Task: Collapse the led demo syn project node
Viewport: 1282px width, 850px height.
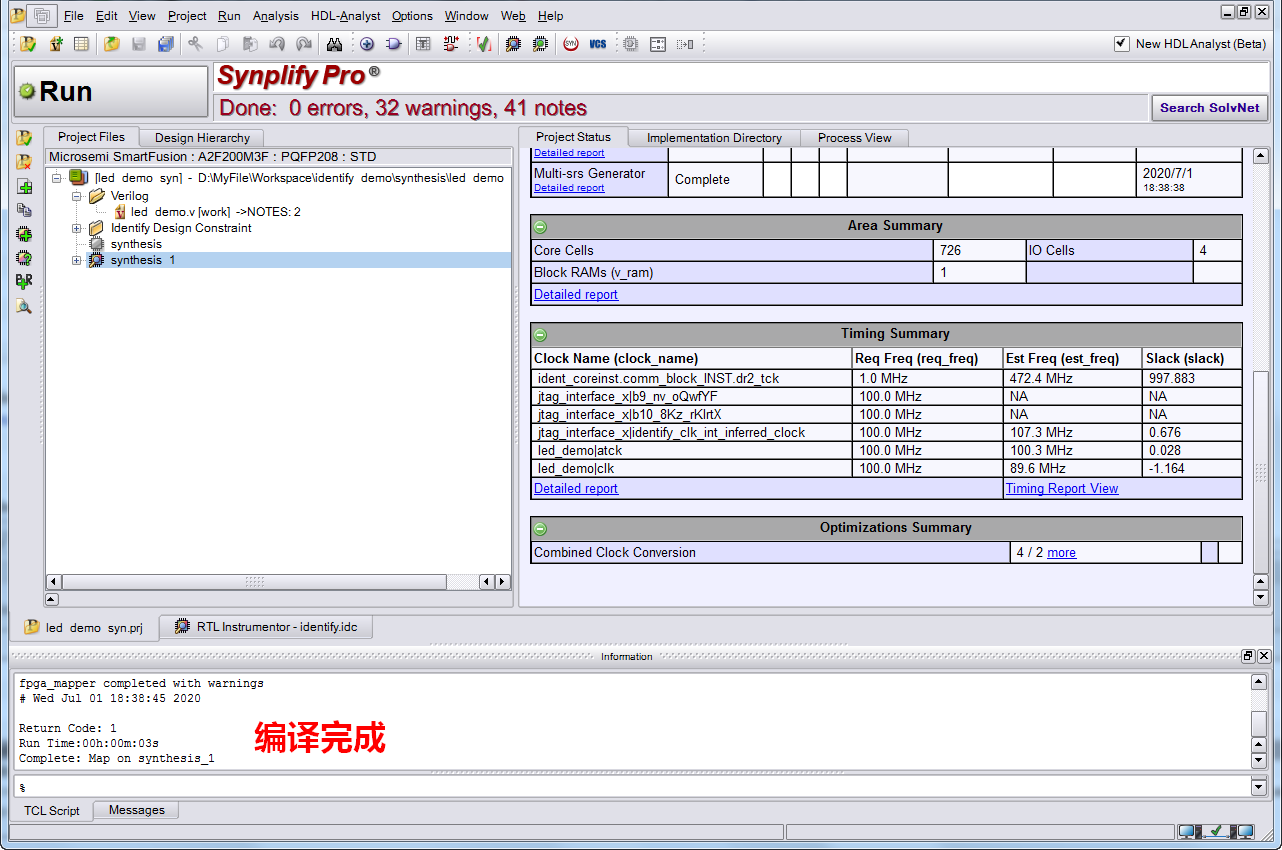Action: 57,178
